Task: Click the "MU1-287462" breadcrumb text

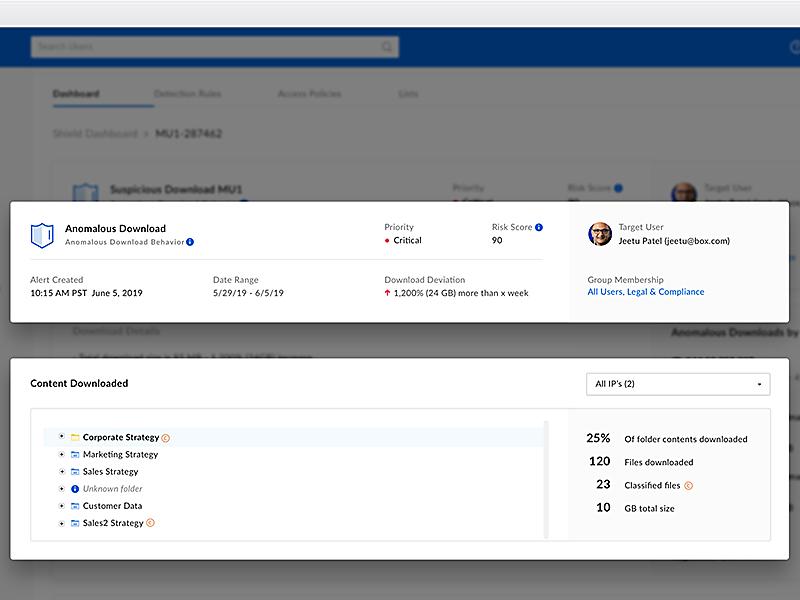Action: coord(188,134)
